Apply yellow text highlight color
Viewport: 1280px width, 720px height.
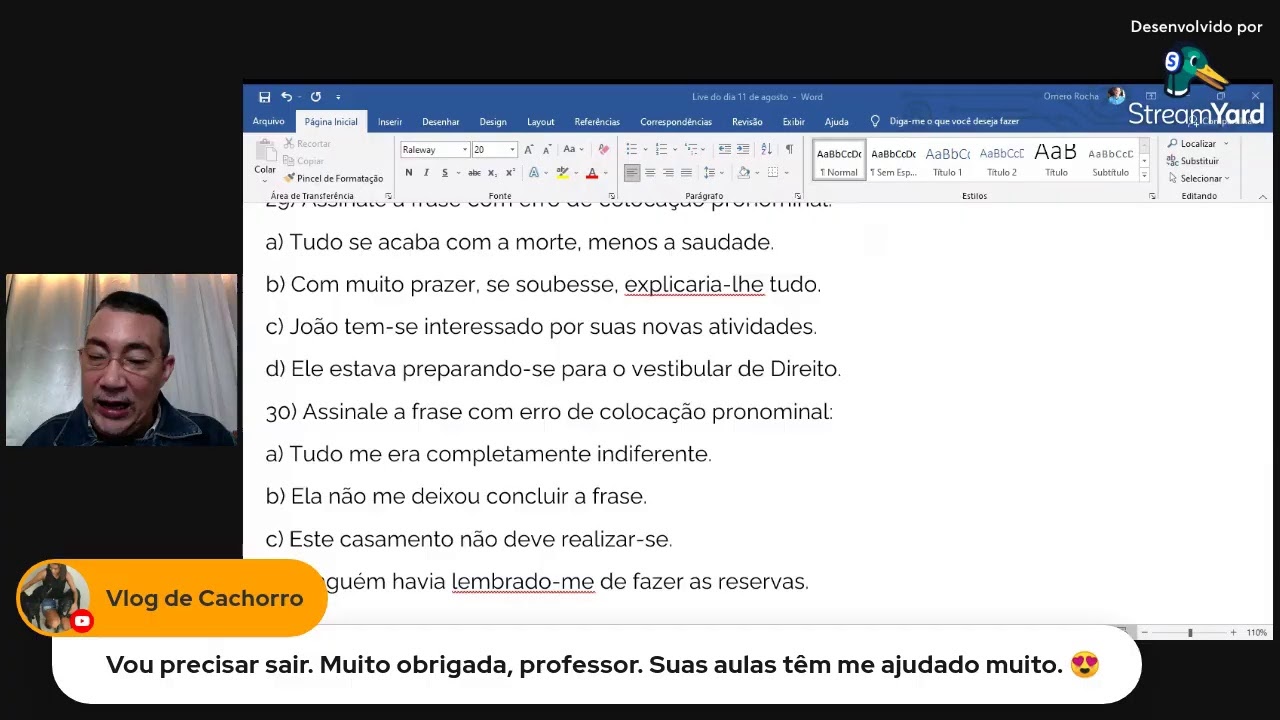coord(562,173)
